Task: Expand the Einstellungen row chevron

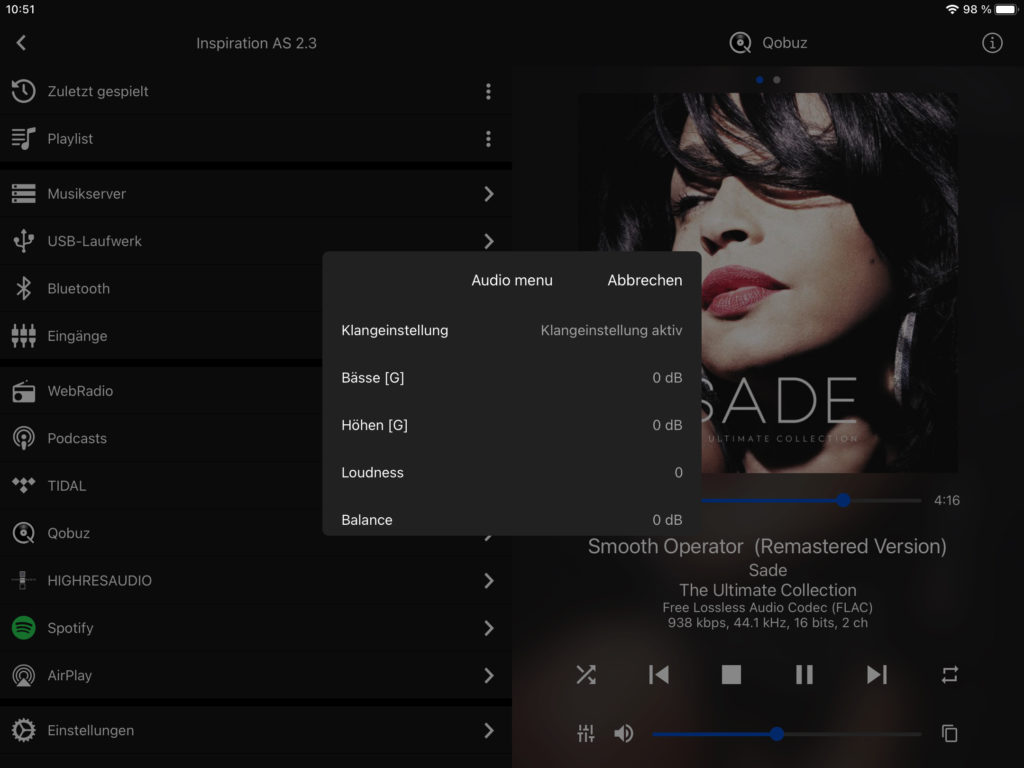Action: (488, 730)
